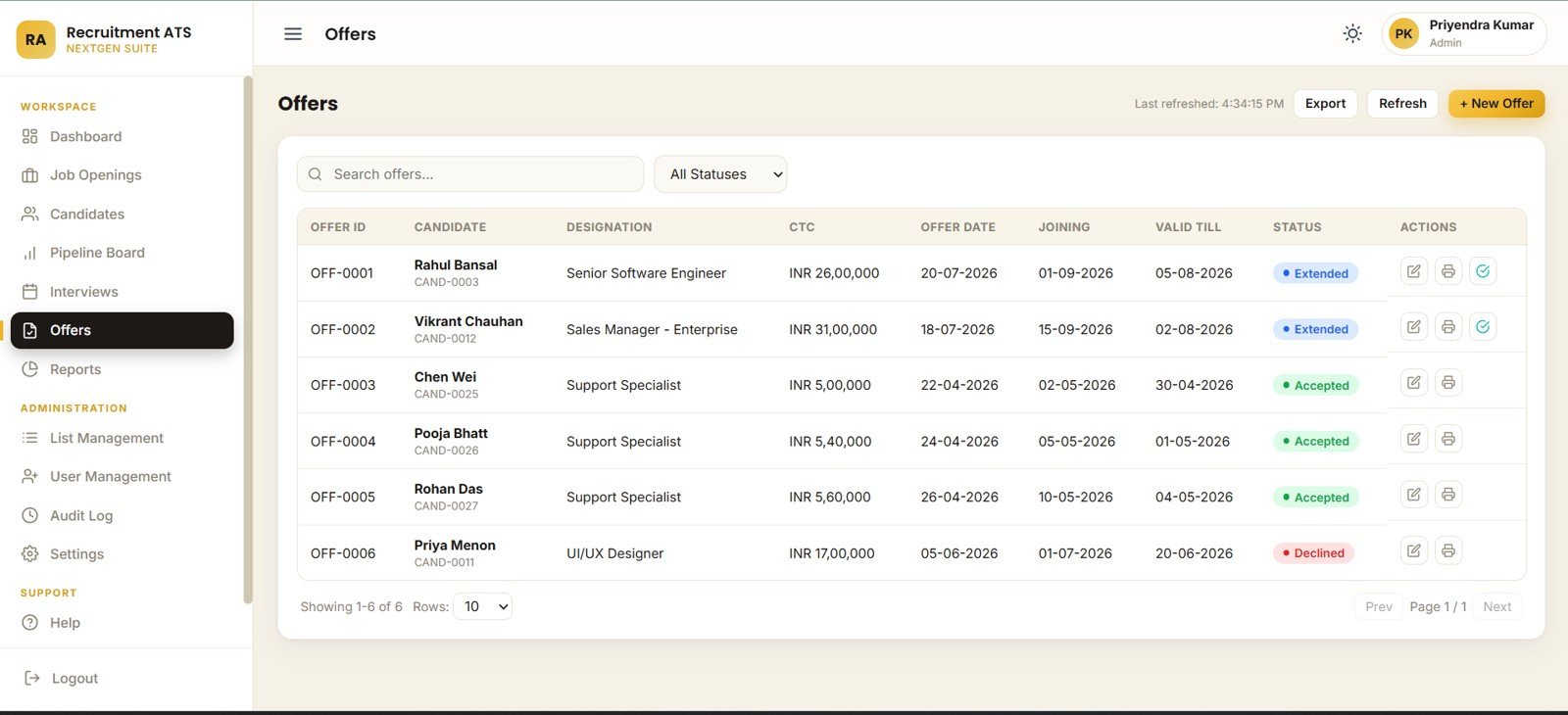Image resolution: width=1568 pixels, height=715 pixels.
Task: Mark OFF-0001 as accepted with check icon
Action: [x=1483, y=271]
